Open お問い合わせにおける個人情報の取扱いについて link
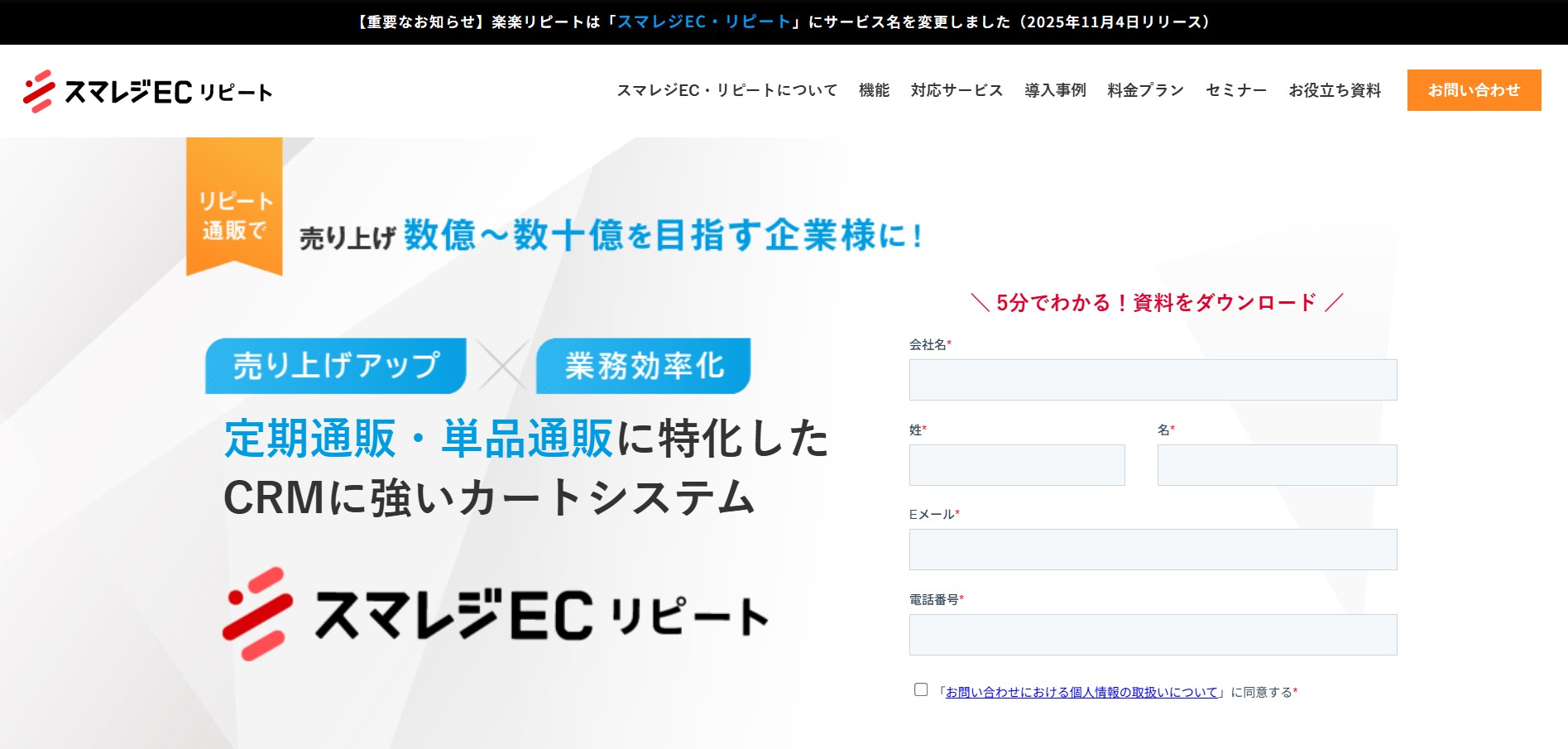The image size is (1568, 749). [1081, 692]
